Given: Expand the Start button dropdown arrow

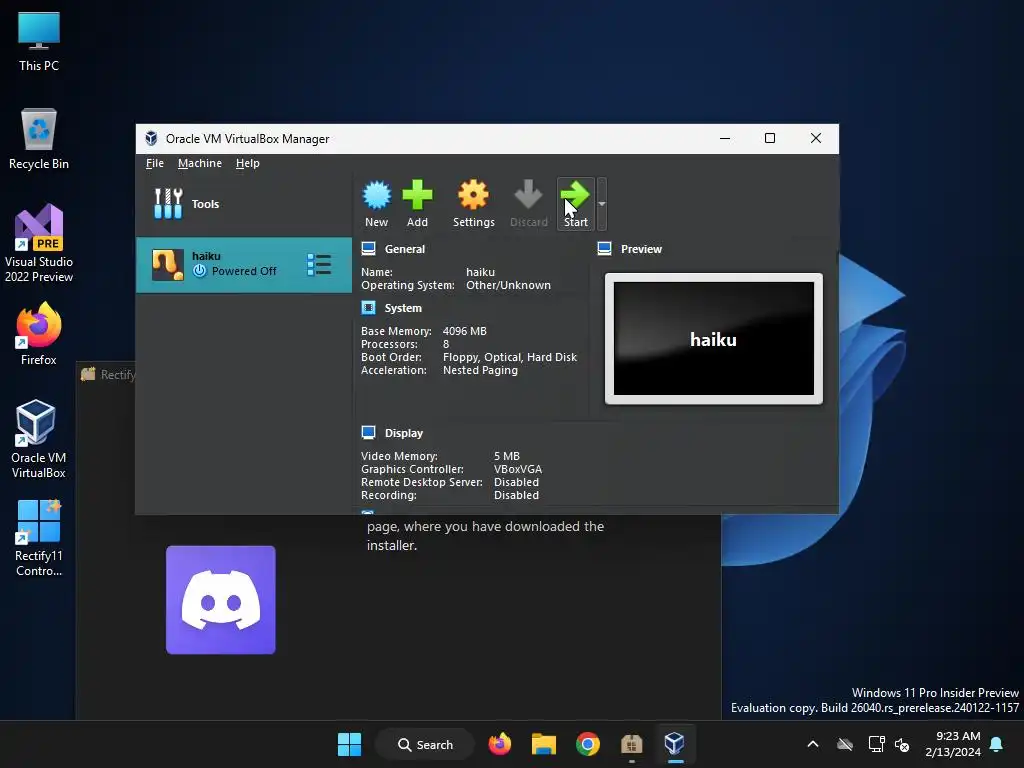Looking at the screenshot, I should (x=602, y=204).
